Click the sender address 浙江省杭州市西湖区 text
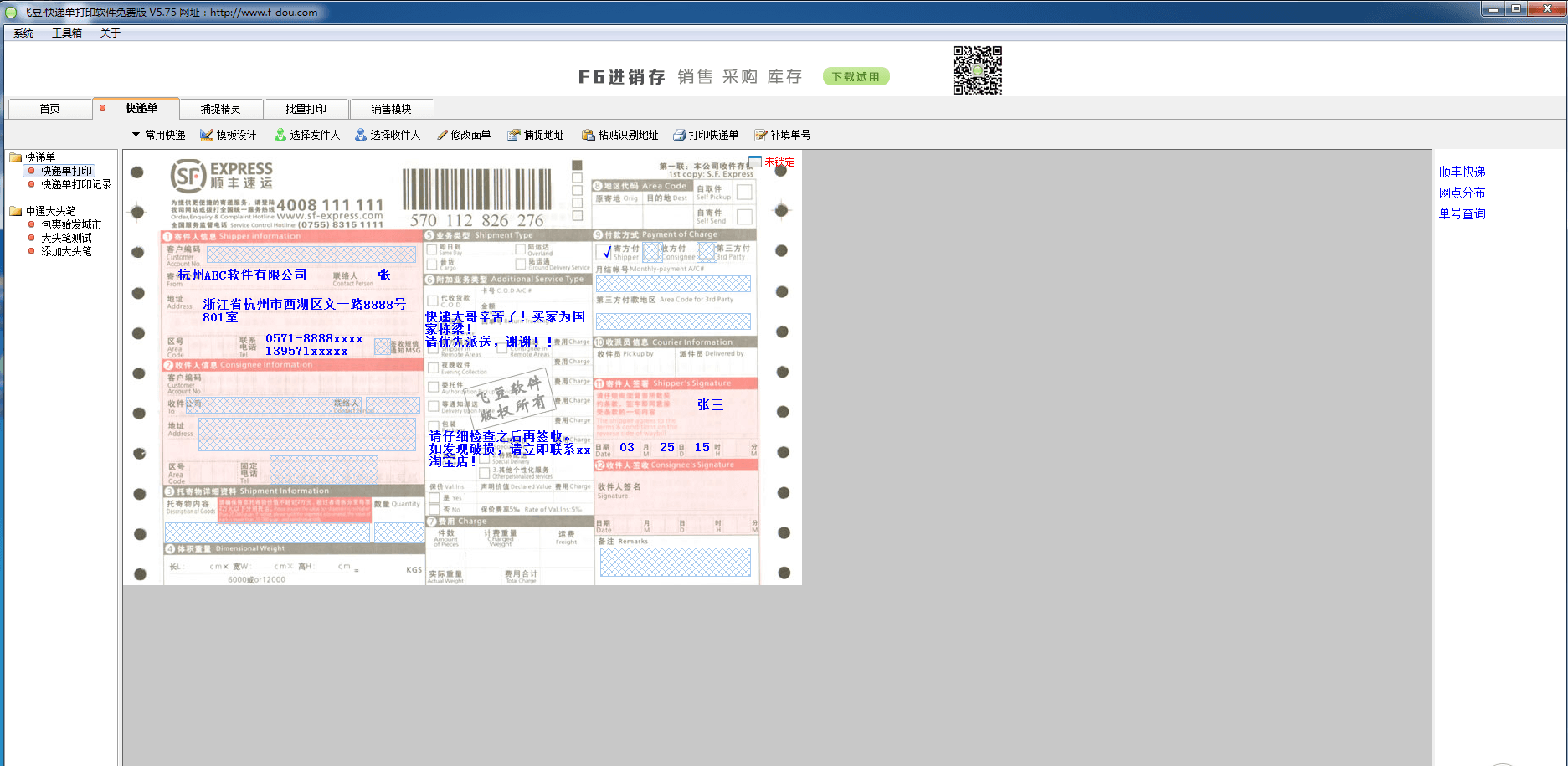 (304, 311)
